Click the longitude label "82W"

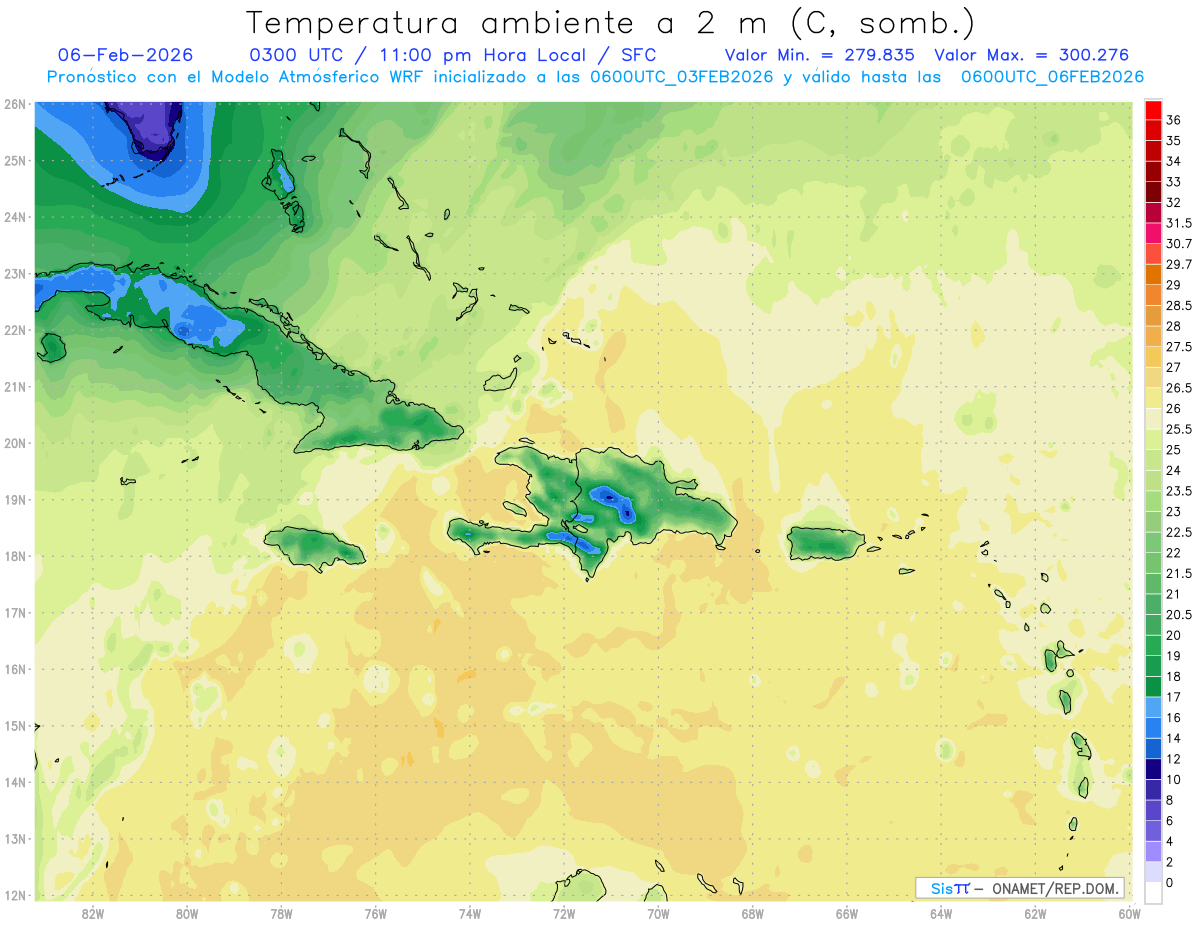[x=93, y=914]
